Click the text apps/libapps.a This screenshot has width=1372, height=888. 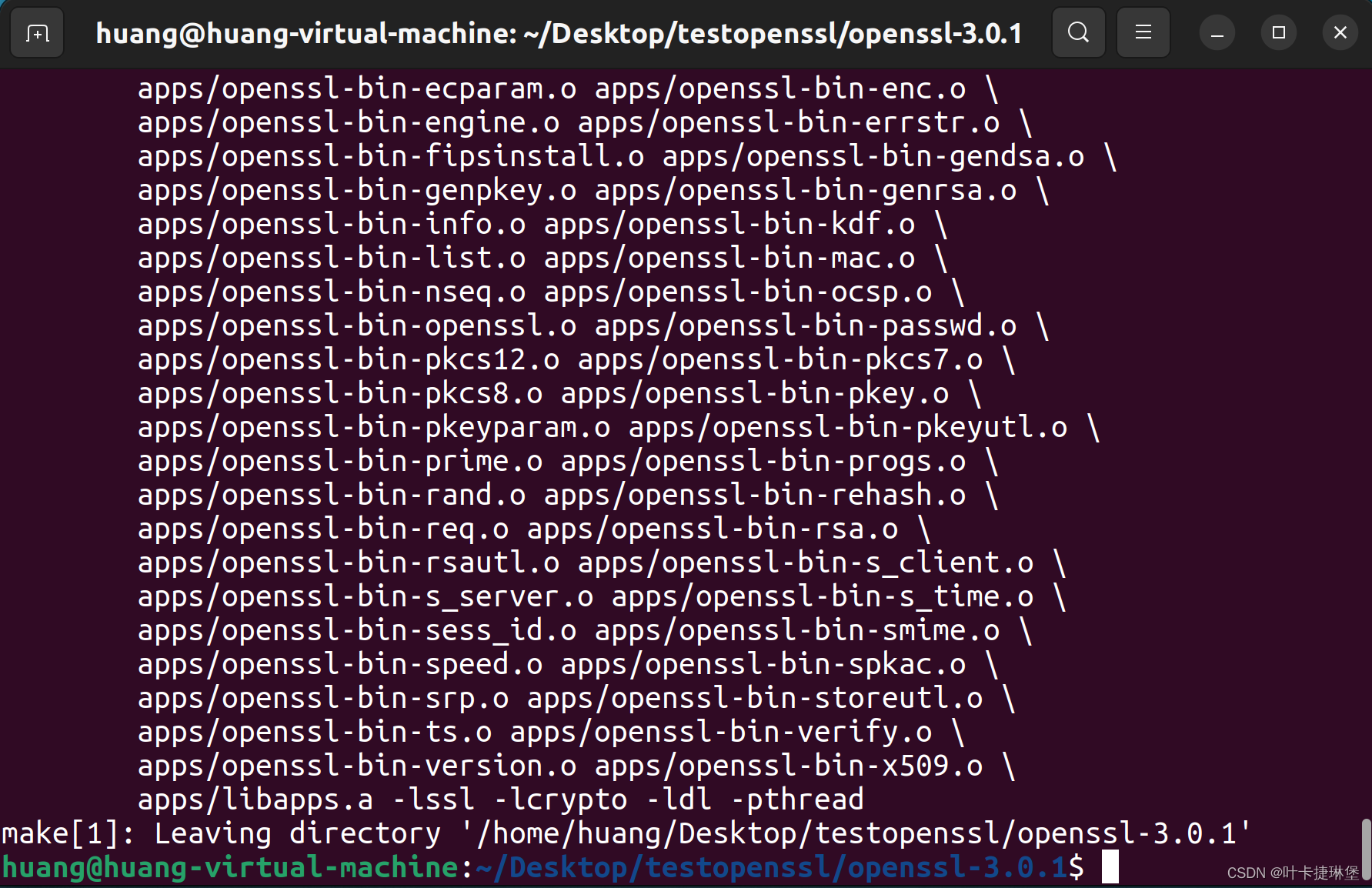(x=255, y=800)
